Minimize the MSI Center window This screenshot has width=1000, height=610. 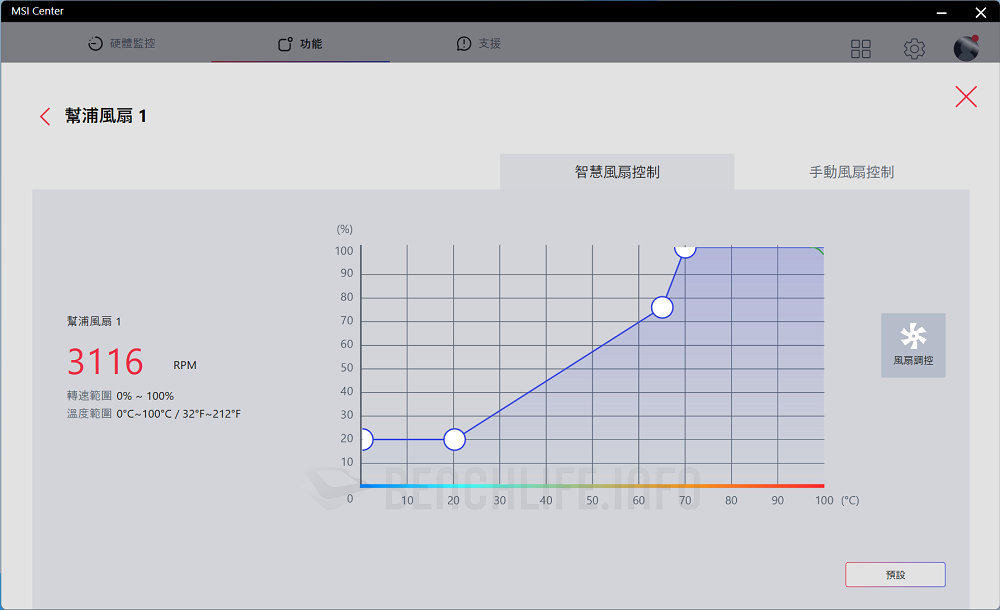click(940, 11)
